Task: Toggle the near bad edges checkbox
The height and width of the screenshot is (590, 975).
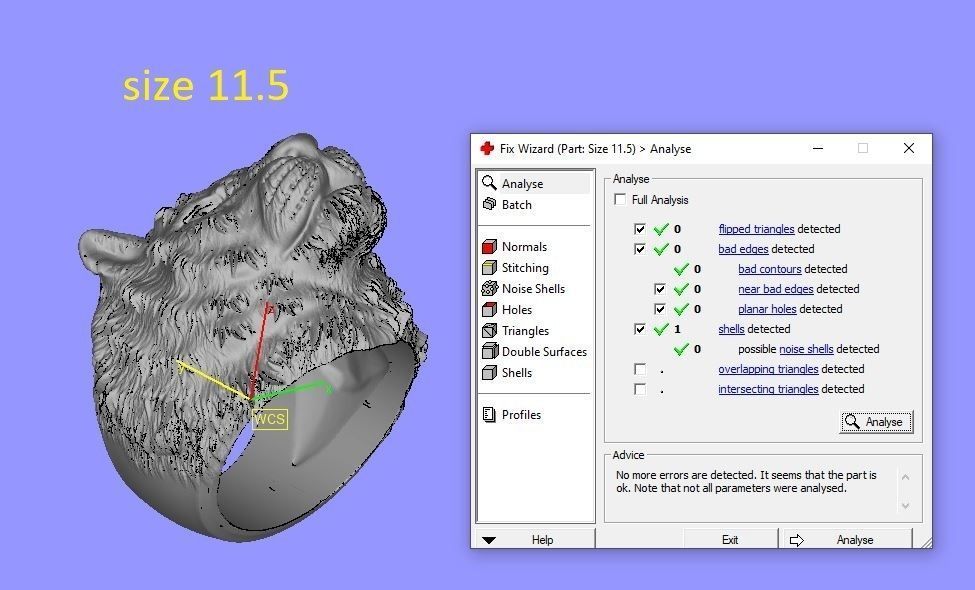Action: 659,289
